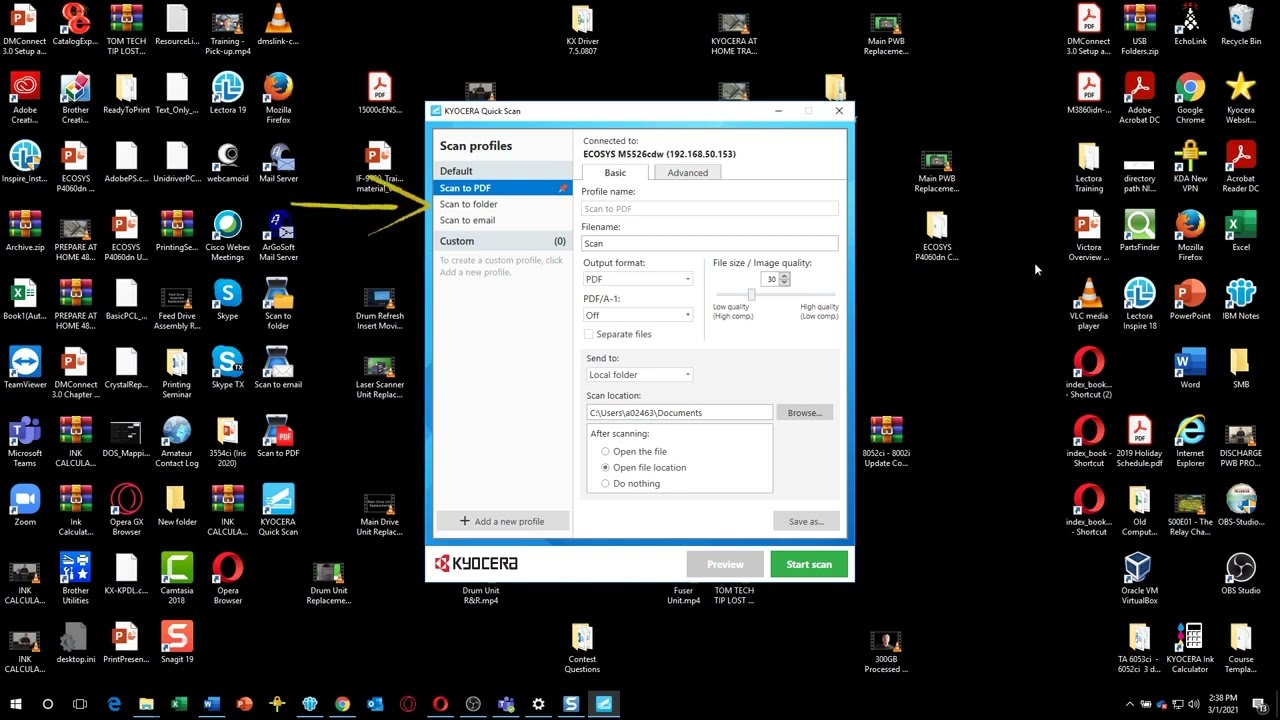Screen dimensions: 1280x720
Task: Click the Settings gear in taskbar
Action: click(x=538, y=704)
